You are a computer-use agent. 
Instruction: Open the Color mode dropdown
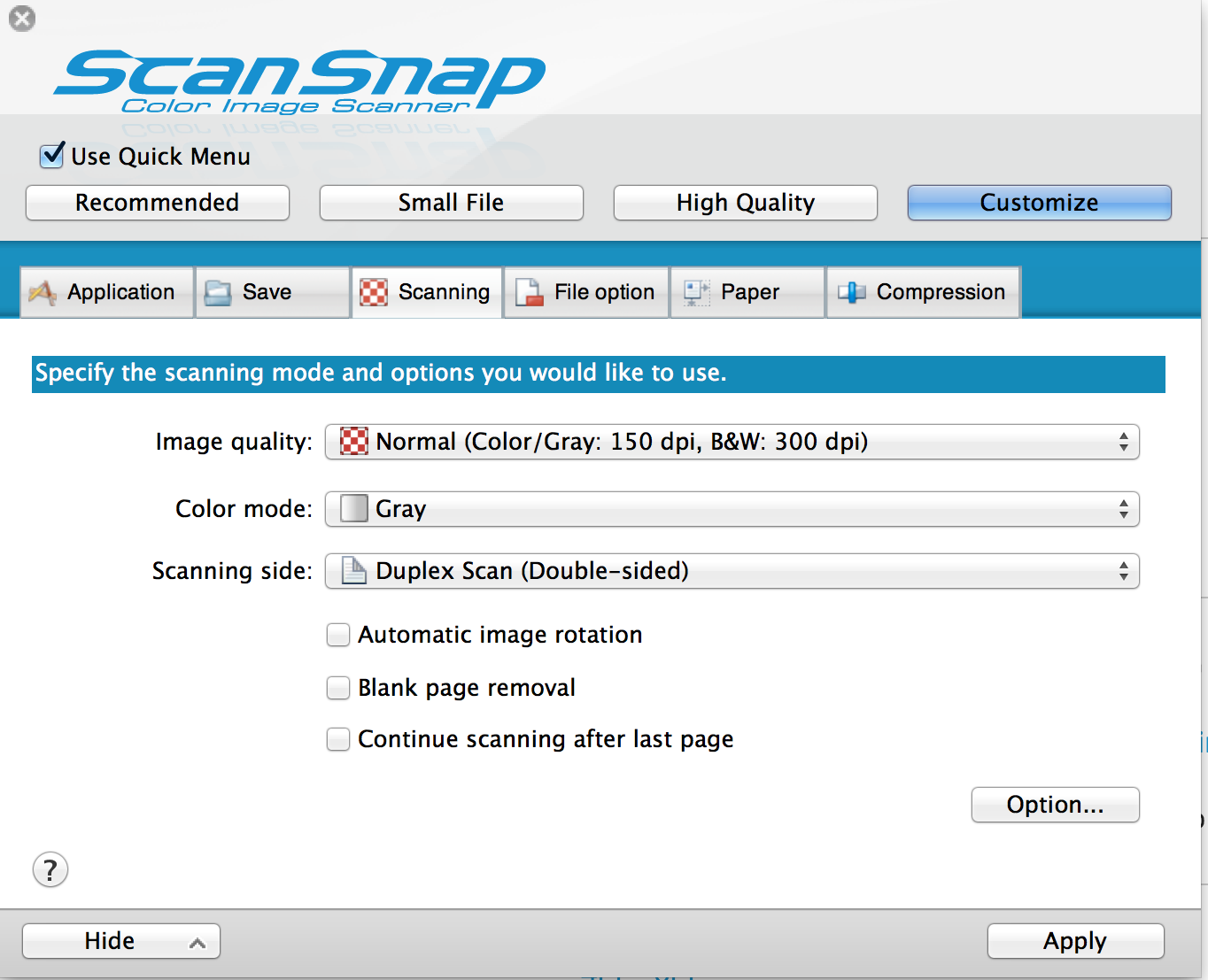coord(732,509)
